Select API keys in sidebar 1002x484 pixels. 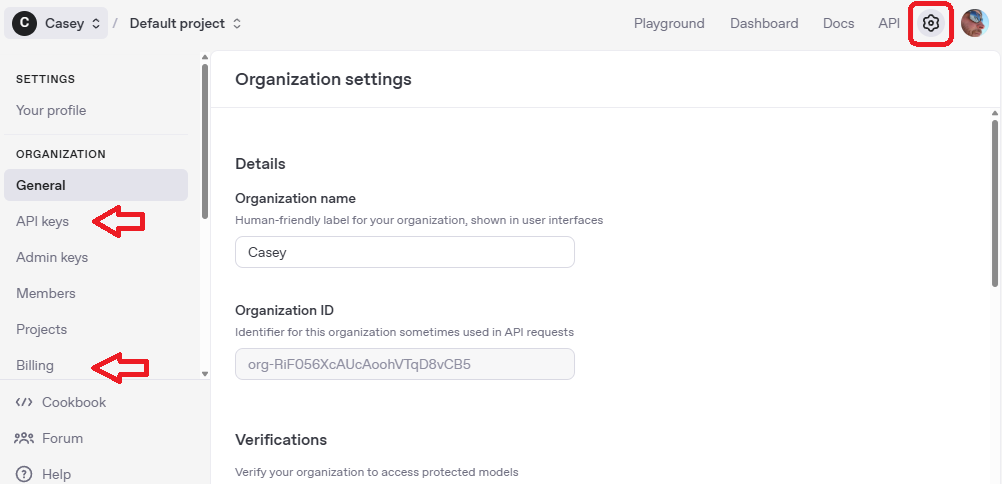tap(42, 221)
